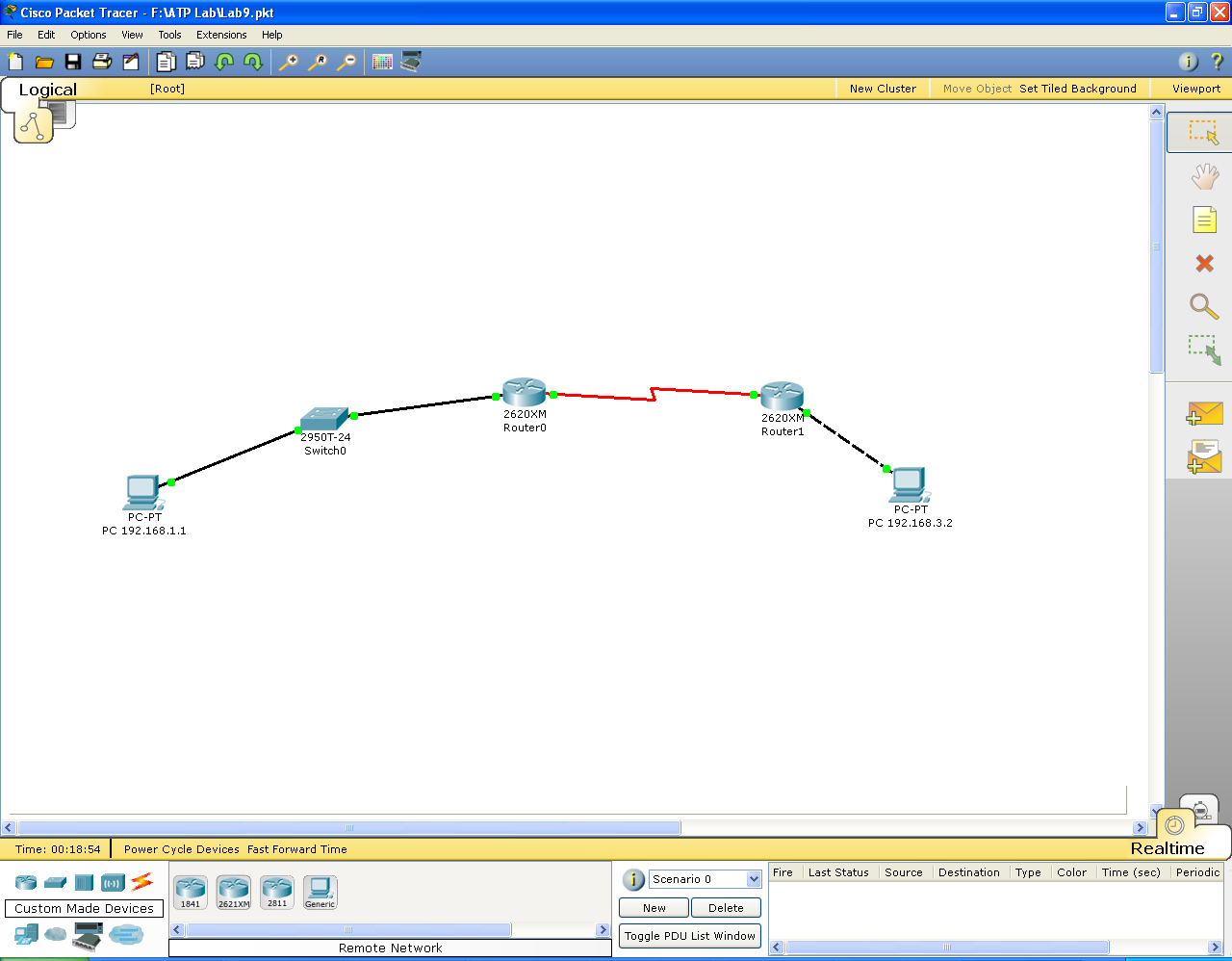Open the View menu
Image resolution: width=1232 pixels, height=961 pixels.
click(132, 35)
